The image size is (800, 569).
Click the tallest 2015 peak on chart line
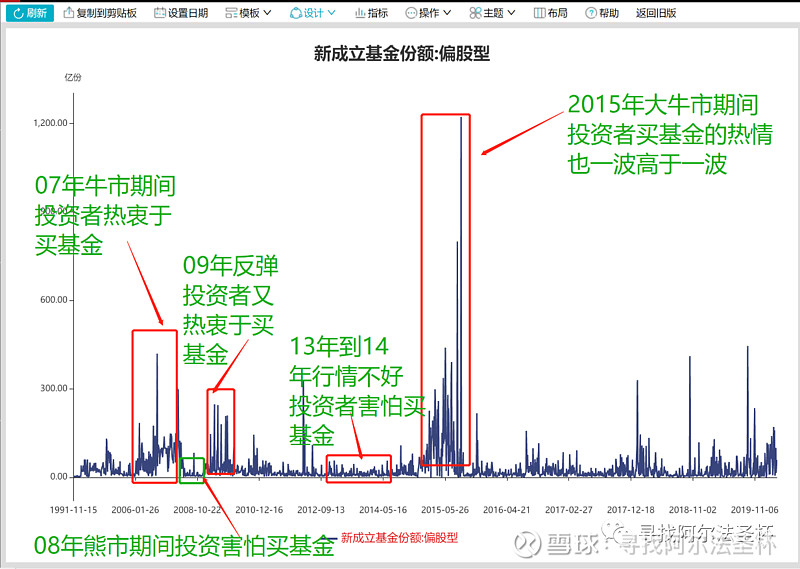[461, 118]
